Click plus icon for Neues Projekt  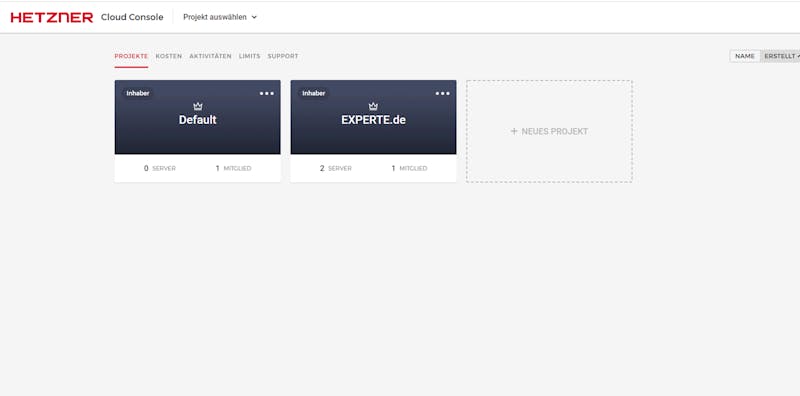(x=514, y=132)
